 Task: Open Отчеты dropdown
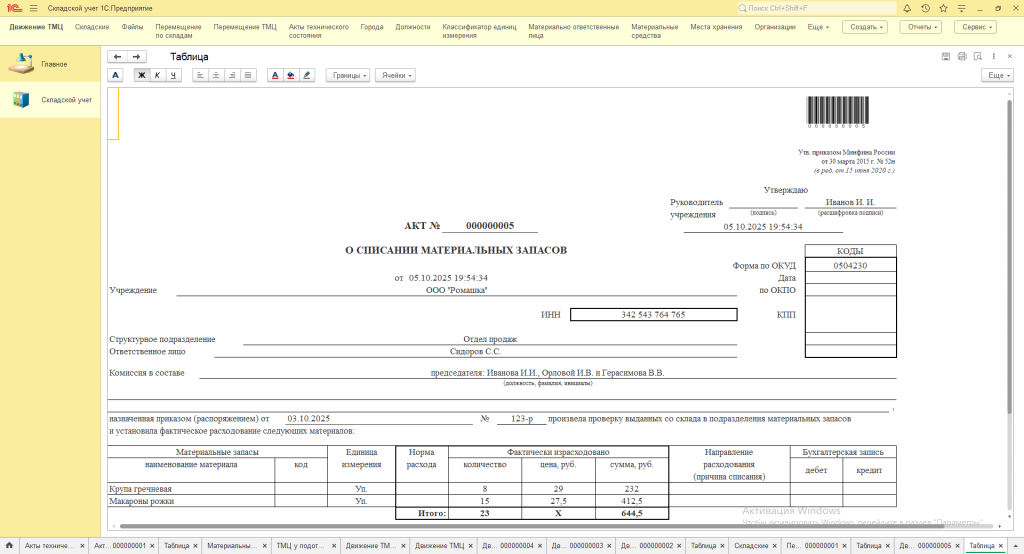click(922, 27)
